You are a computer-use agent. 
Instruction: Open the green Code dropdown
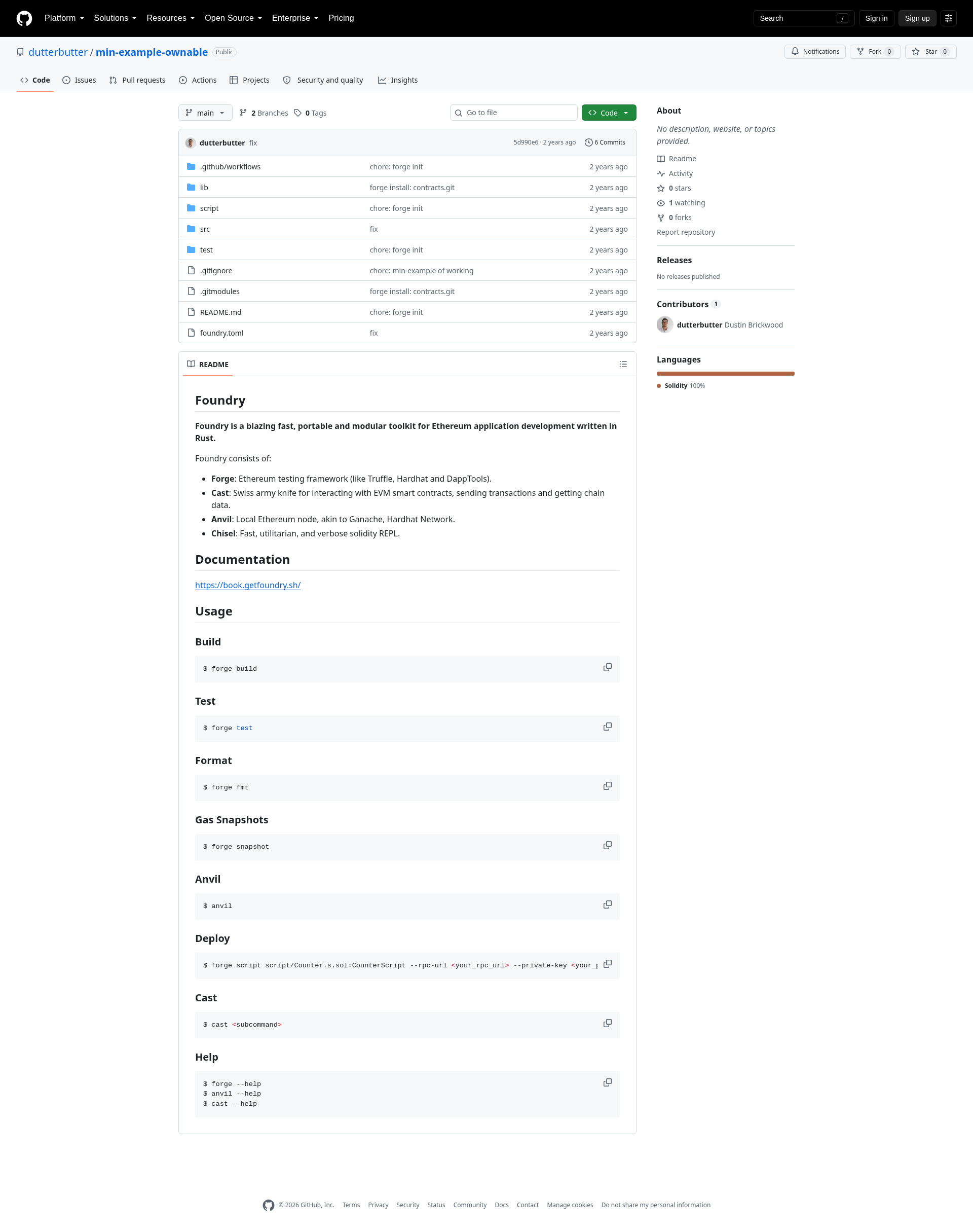(x=609, y=113)
